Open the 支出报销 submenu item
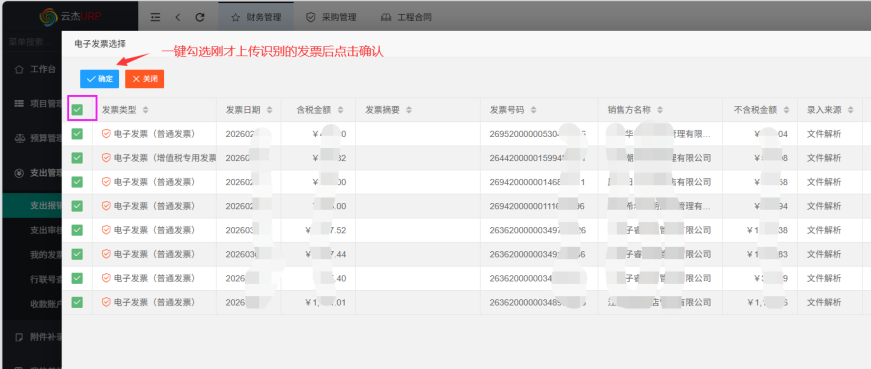Screen dimensions: 871x369 pyautogui.click(x=31, y=206)
